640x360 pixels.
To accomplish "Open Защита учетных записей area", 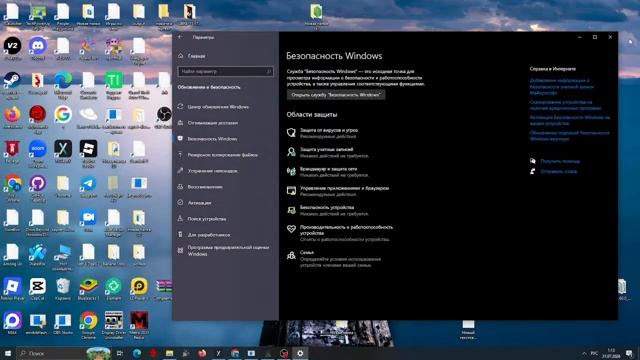I will click(327, 152).
